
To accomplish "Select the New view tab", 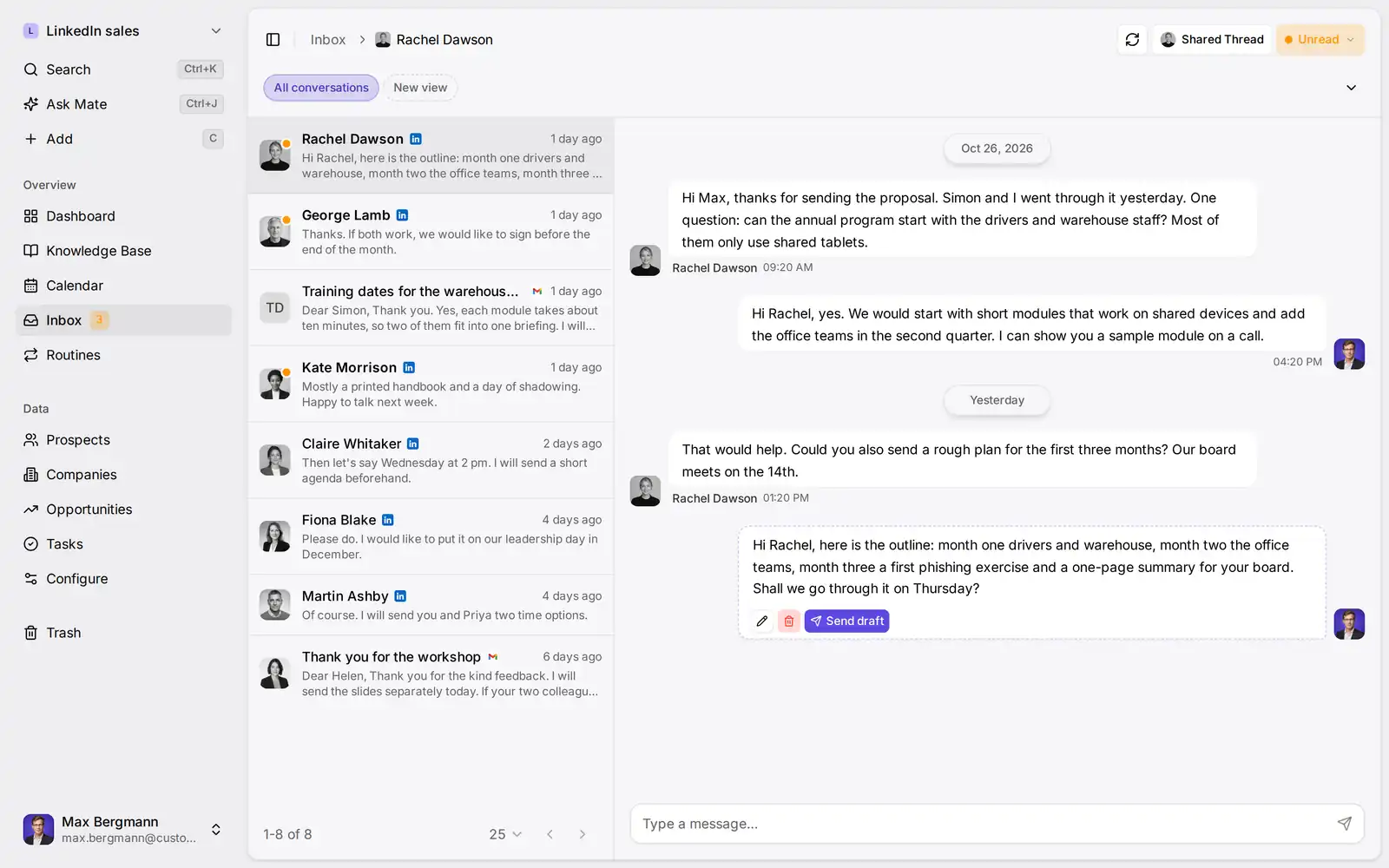I will 420,88.
